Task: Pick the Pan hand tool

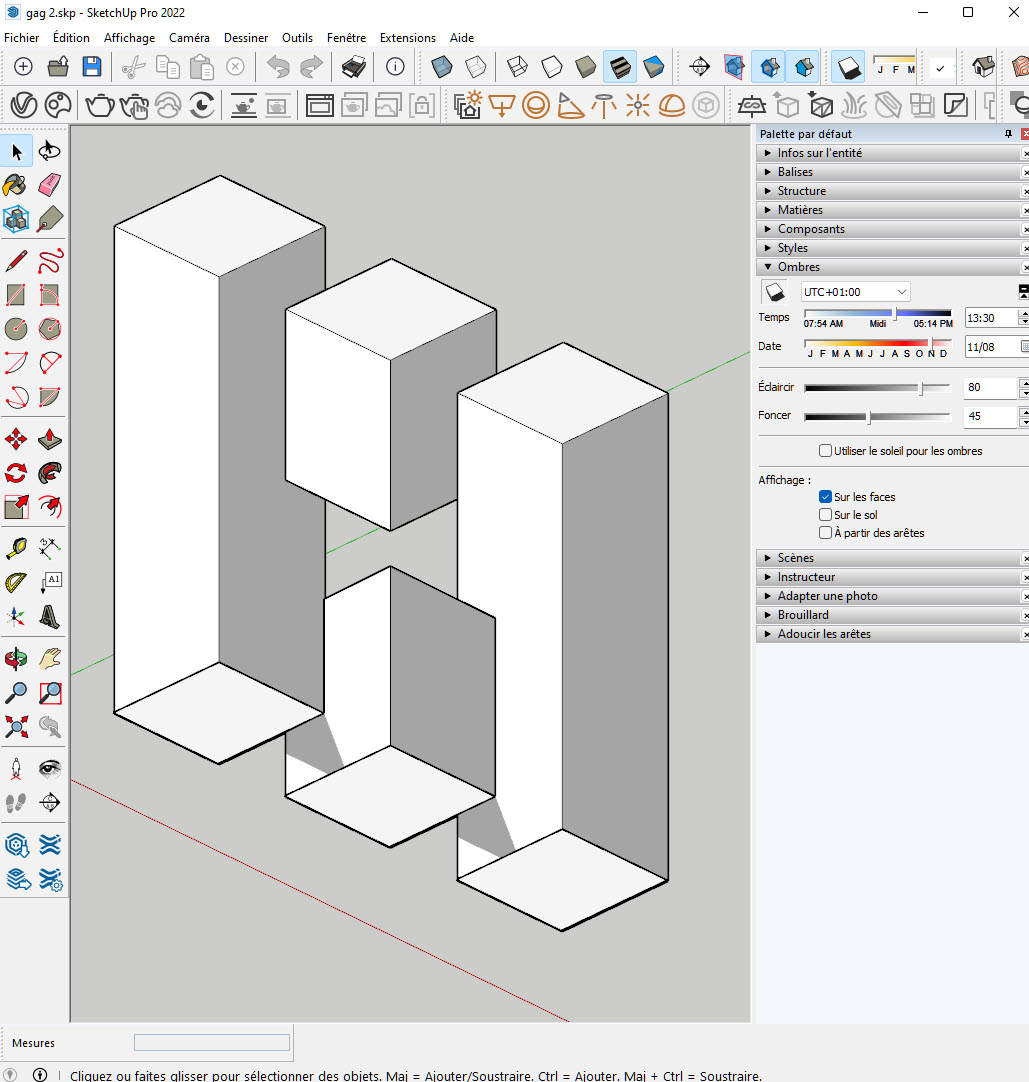Action: (x=49, y=658)
